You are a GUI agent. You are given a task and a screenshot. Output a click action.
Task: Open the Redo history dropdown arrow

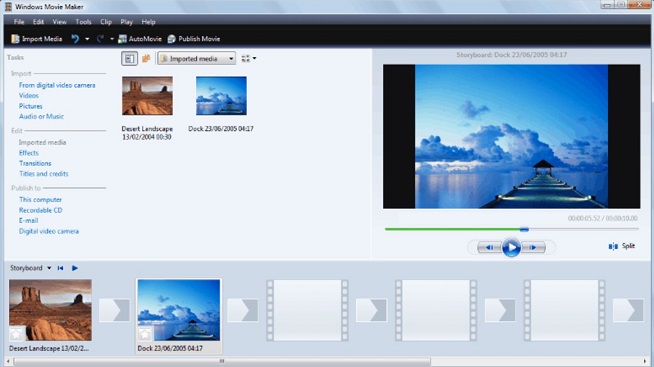(x=111, y=39)
